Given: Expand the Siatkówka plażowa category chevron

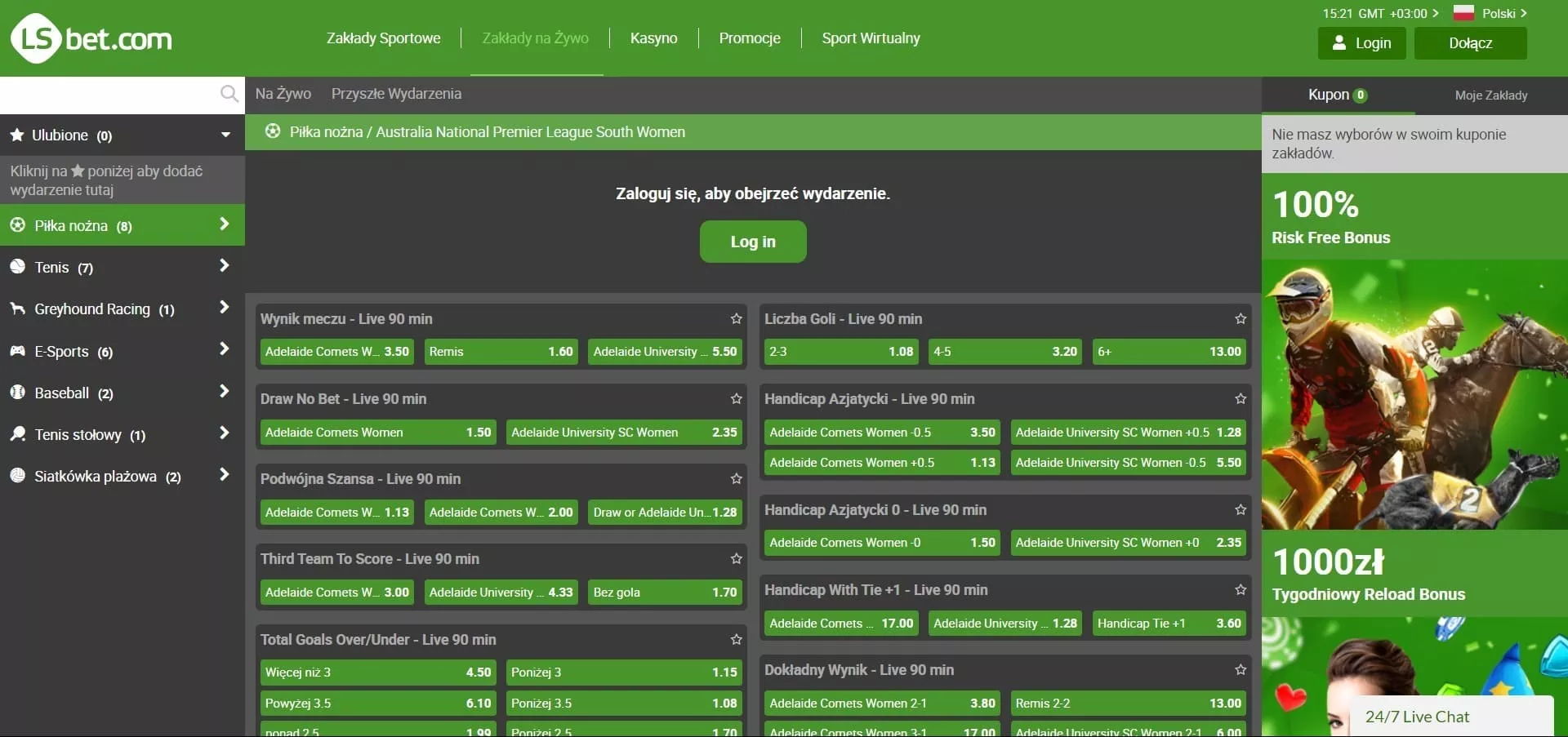Looking at the screenshot, I should [x=224, y=475].
